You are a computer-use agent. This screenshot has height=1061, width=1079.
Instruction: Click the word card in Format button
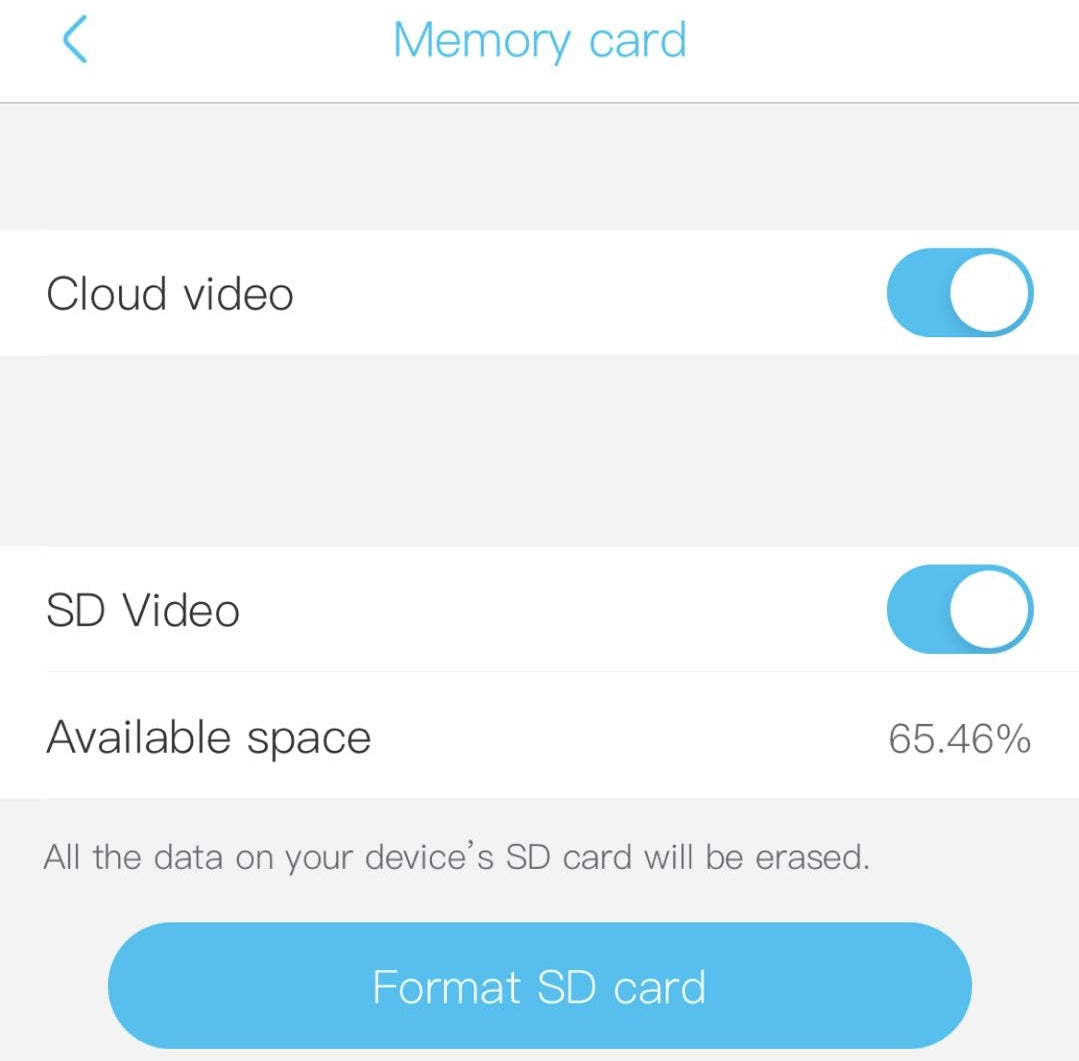(x=659, y=987)
